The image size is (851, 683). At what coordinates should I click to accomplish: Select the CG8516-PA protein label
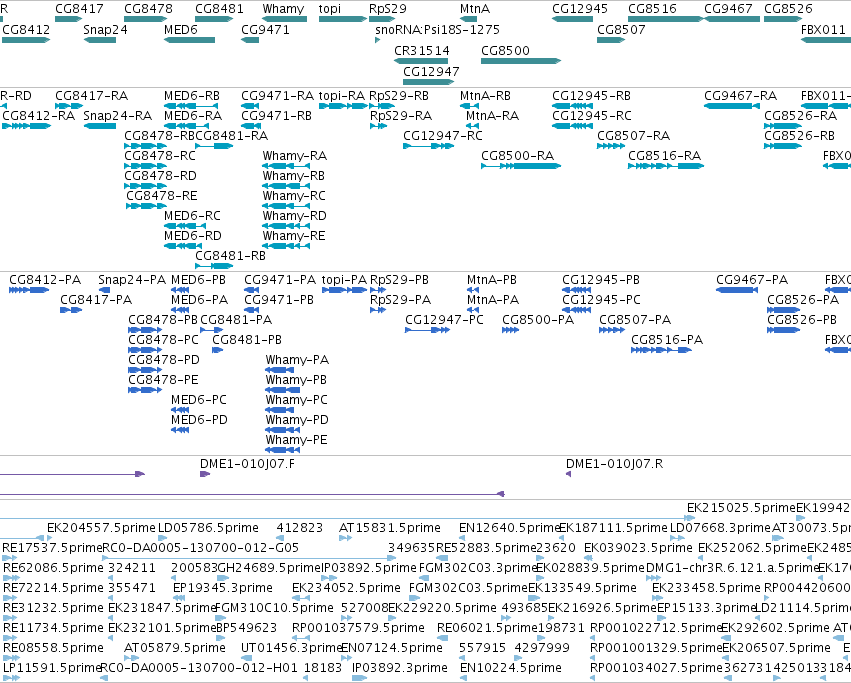coord(667,340)
